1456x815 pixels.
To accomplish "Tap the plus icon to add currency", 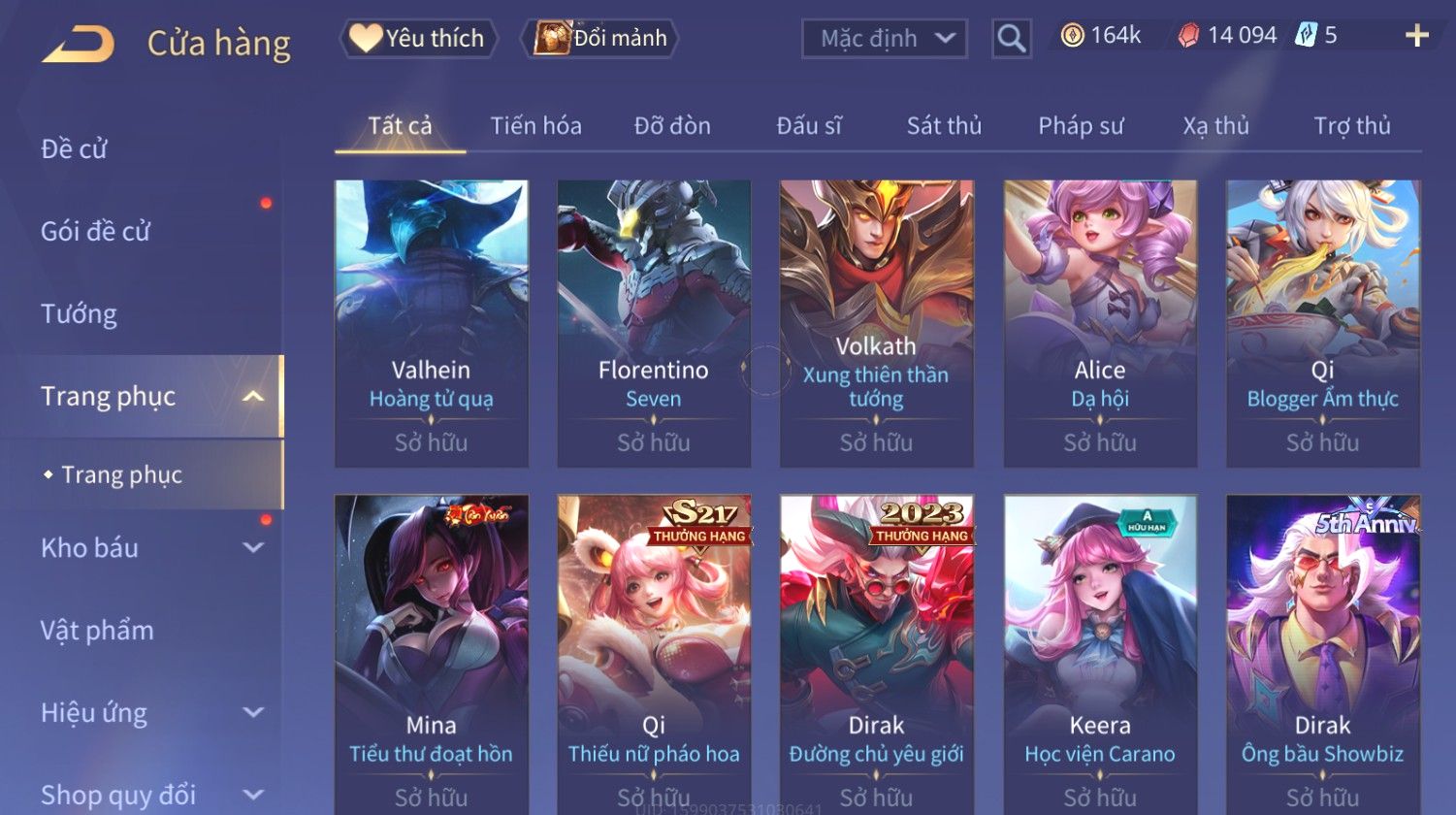I will [x=1417, y=36].
